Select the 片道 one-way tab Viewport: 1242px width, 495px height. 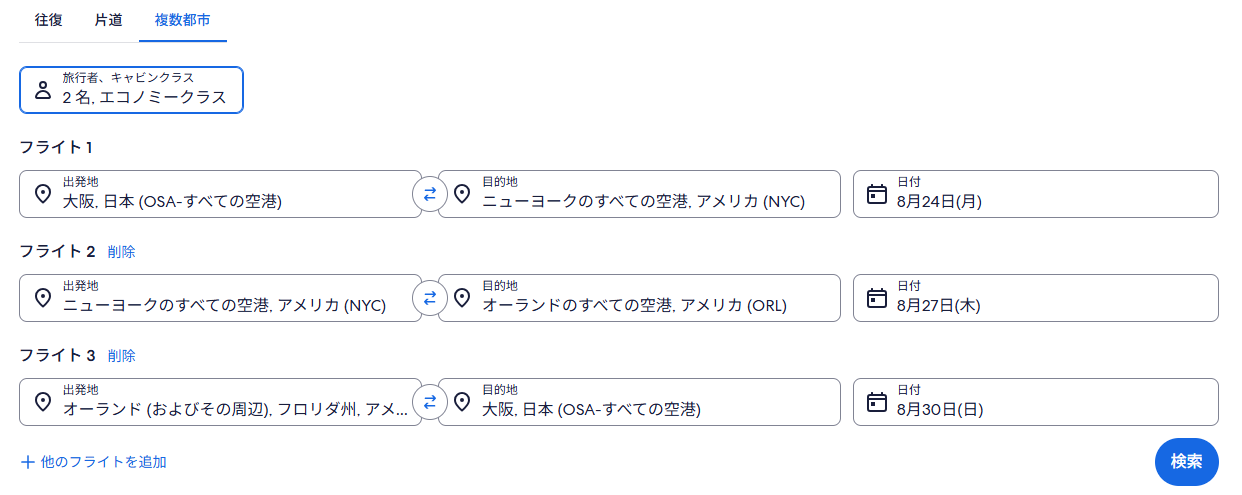[x=109, y=20]
